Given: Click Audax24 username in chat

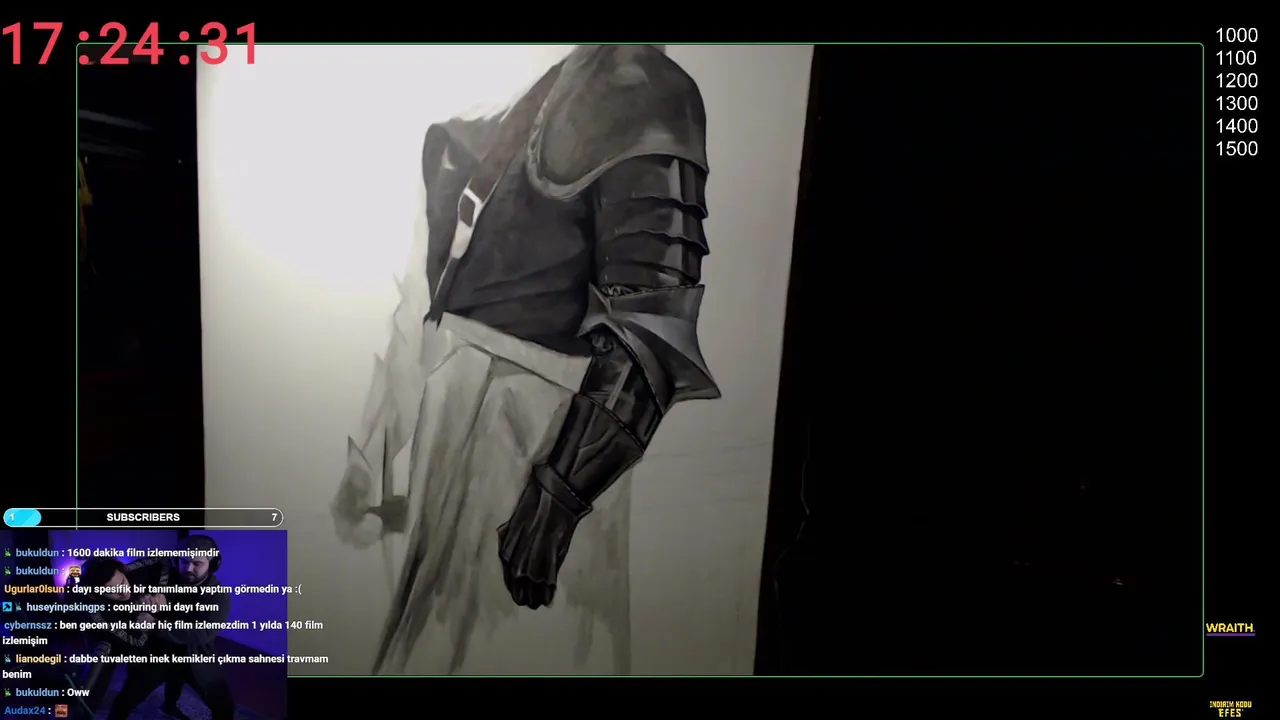Looking at the screenshot, I should tap(25, 711).
